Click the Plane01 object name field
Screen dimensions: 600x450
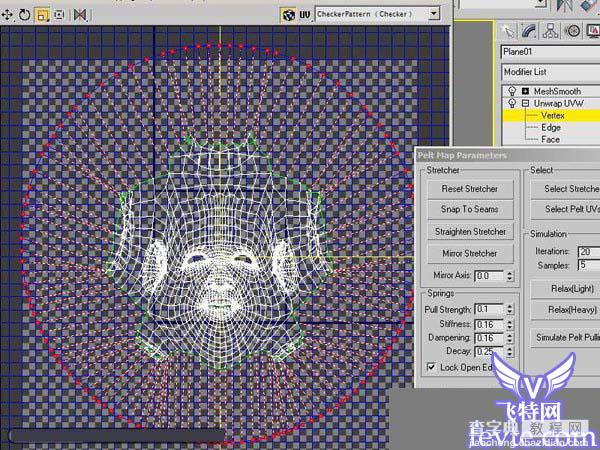(x=550, y=52)
